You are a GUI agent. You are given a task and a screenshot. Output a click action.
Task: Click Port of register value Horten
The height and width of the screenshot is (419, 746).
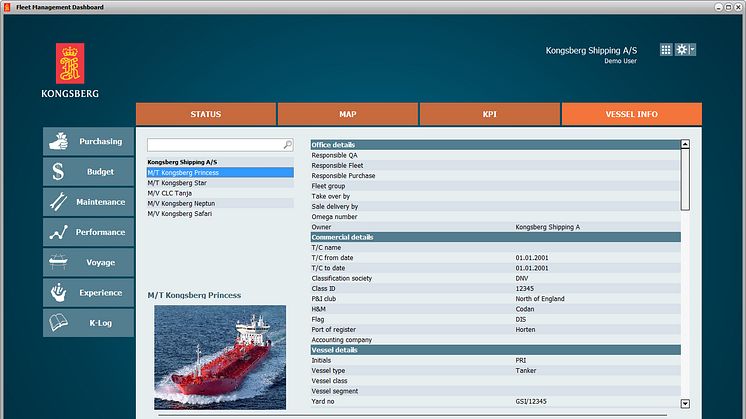pos(525,329)
